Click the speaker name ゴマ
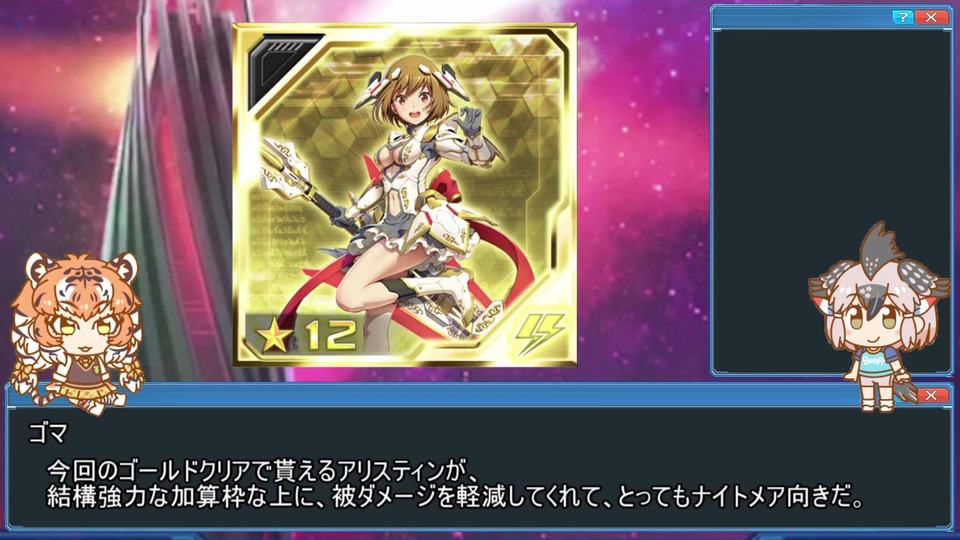 coord(48,433)
